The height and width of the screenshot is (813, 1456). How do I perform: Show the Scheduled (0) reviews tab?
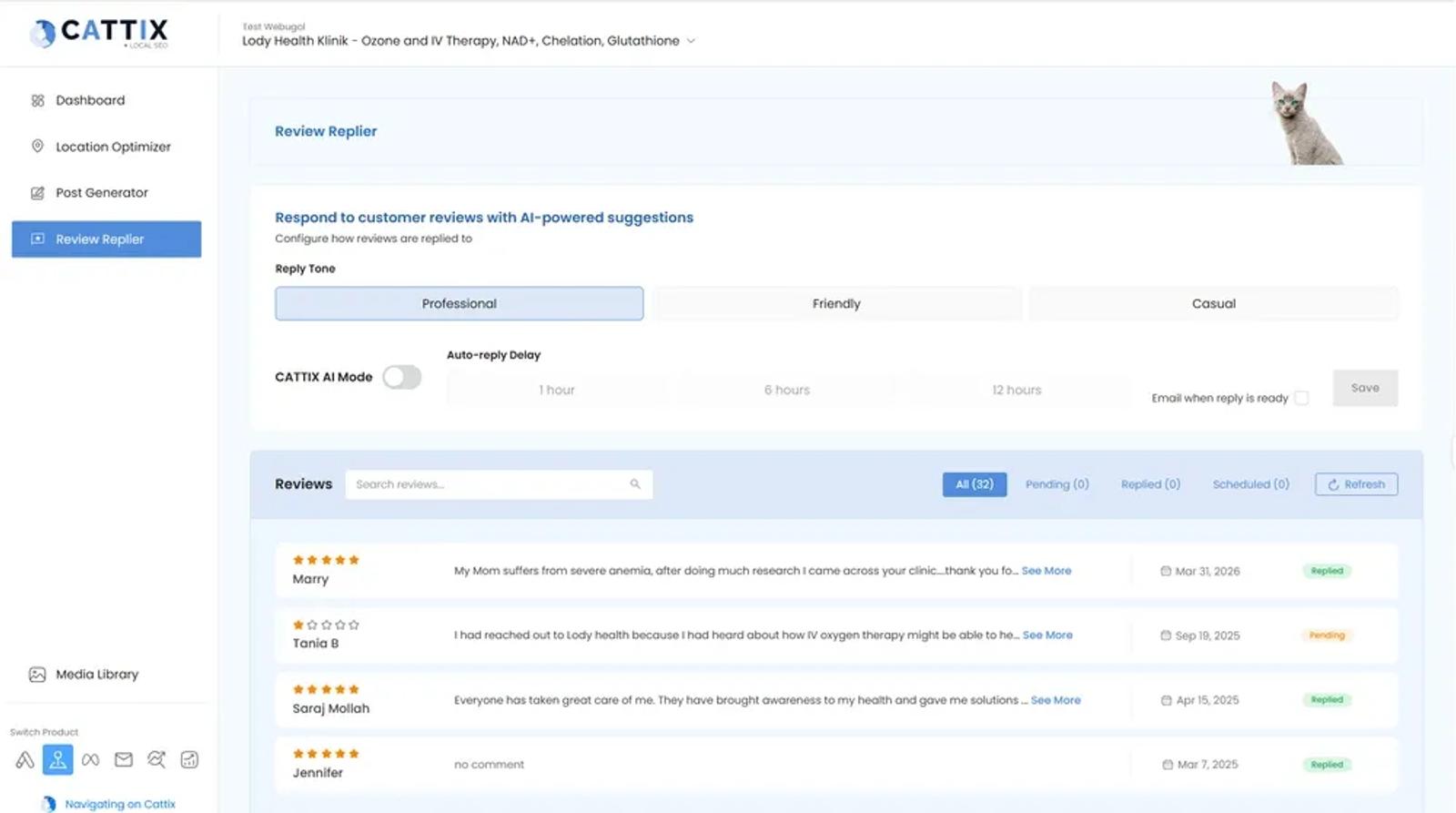1251,484
